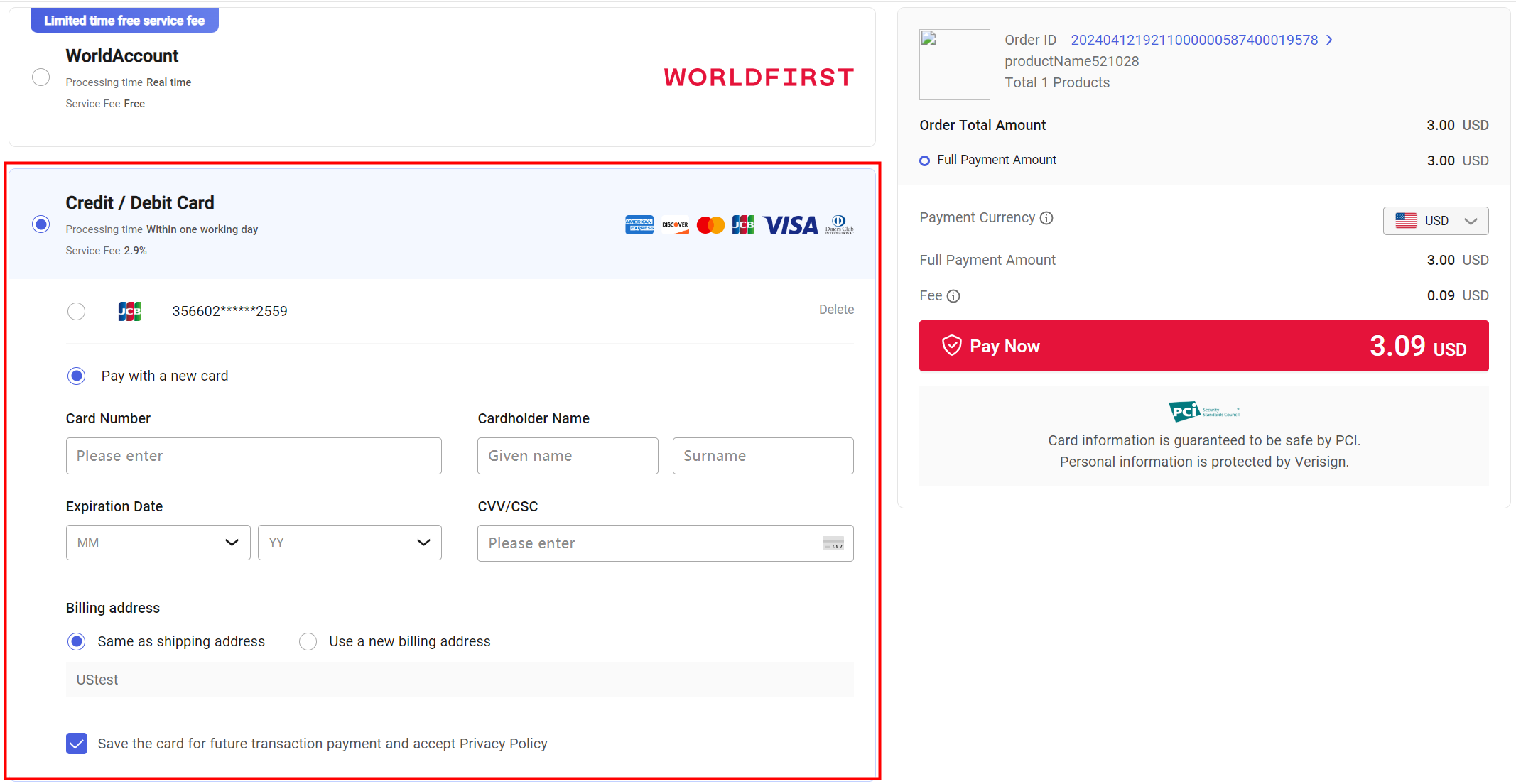This screenshot has width=1516, height=784.
Task: Click the Diners Club logo
Action: (x=839, y=225)
